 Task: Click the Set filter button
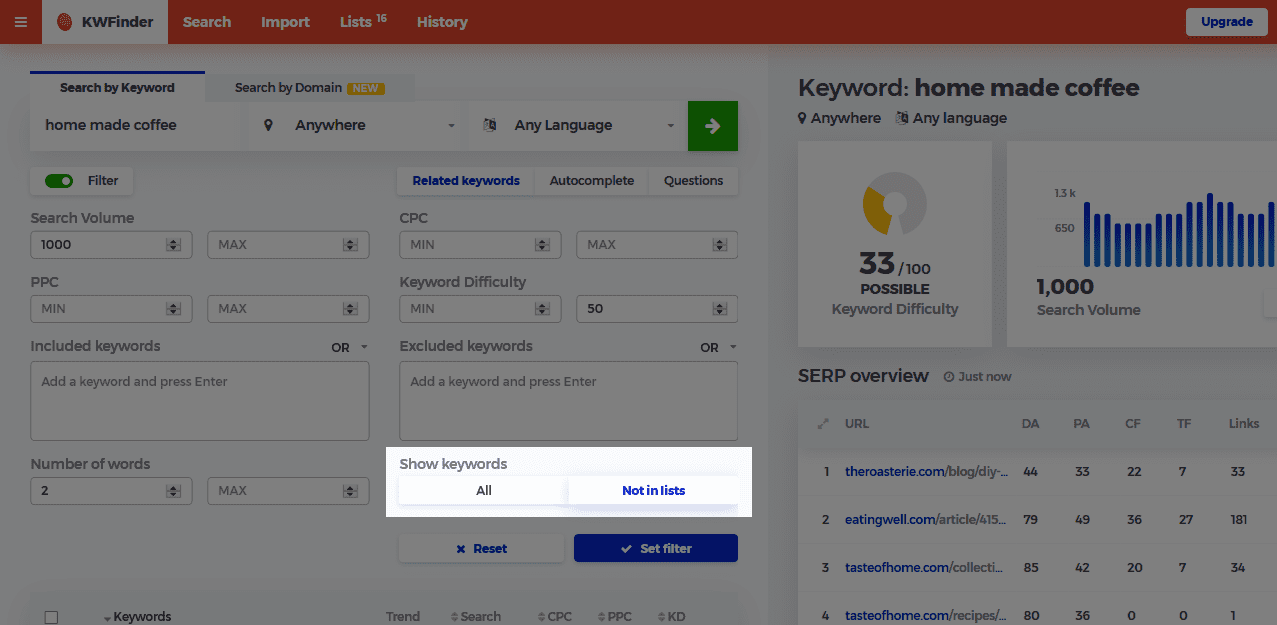tap(656, 548)
